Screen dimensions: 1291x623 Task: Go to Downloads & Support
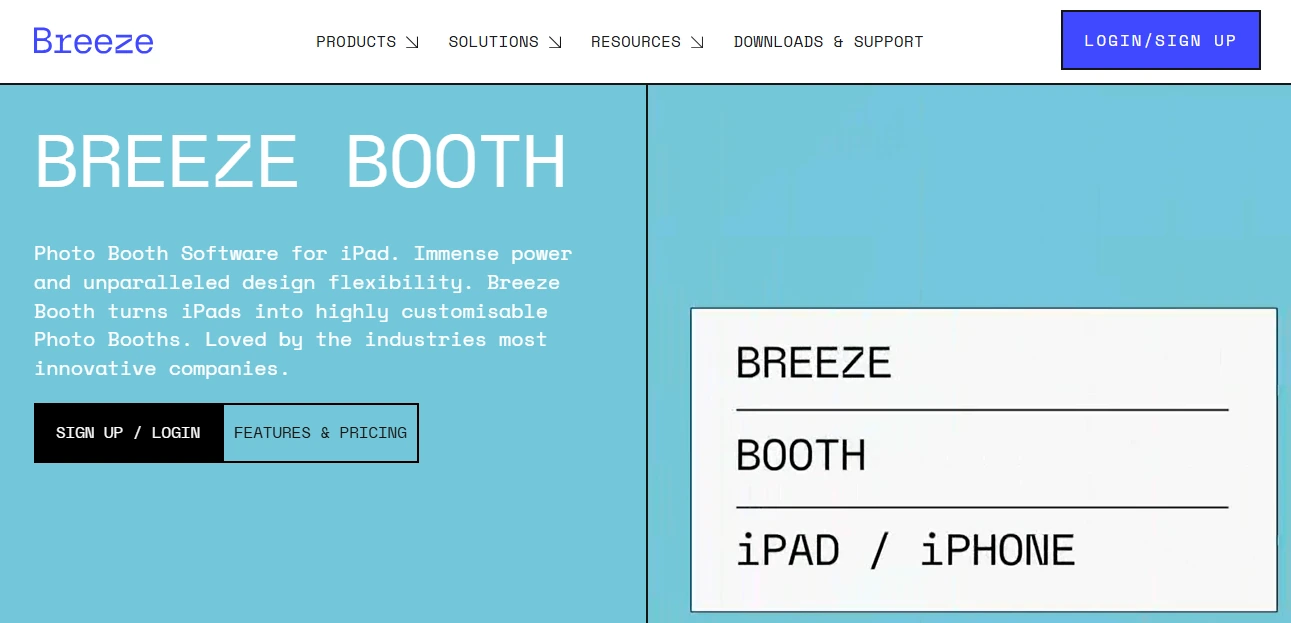pos(828,42)
